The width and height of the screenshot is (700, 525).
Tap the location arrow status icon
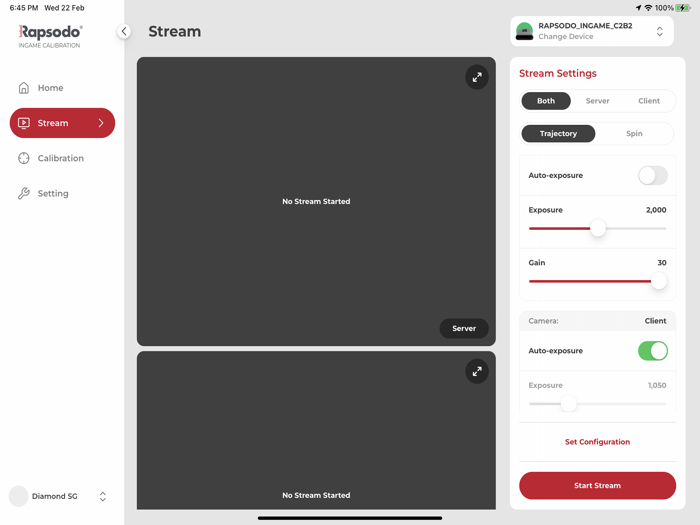tap(638, 8)
